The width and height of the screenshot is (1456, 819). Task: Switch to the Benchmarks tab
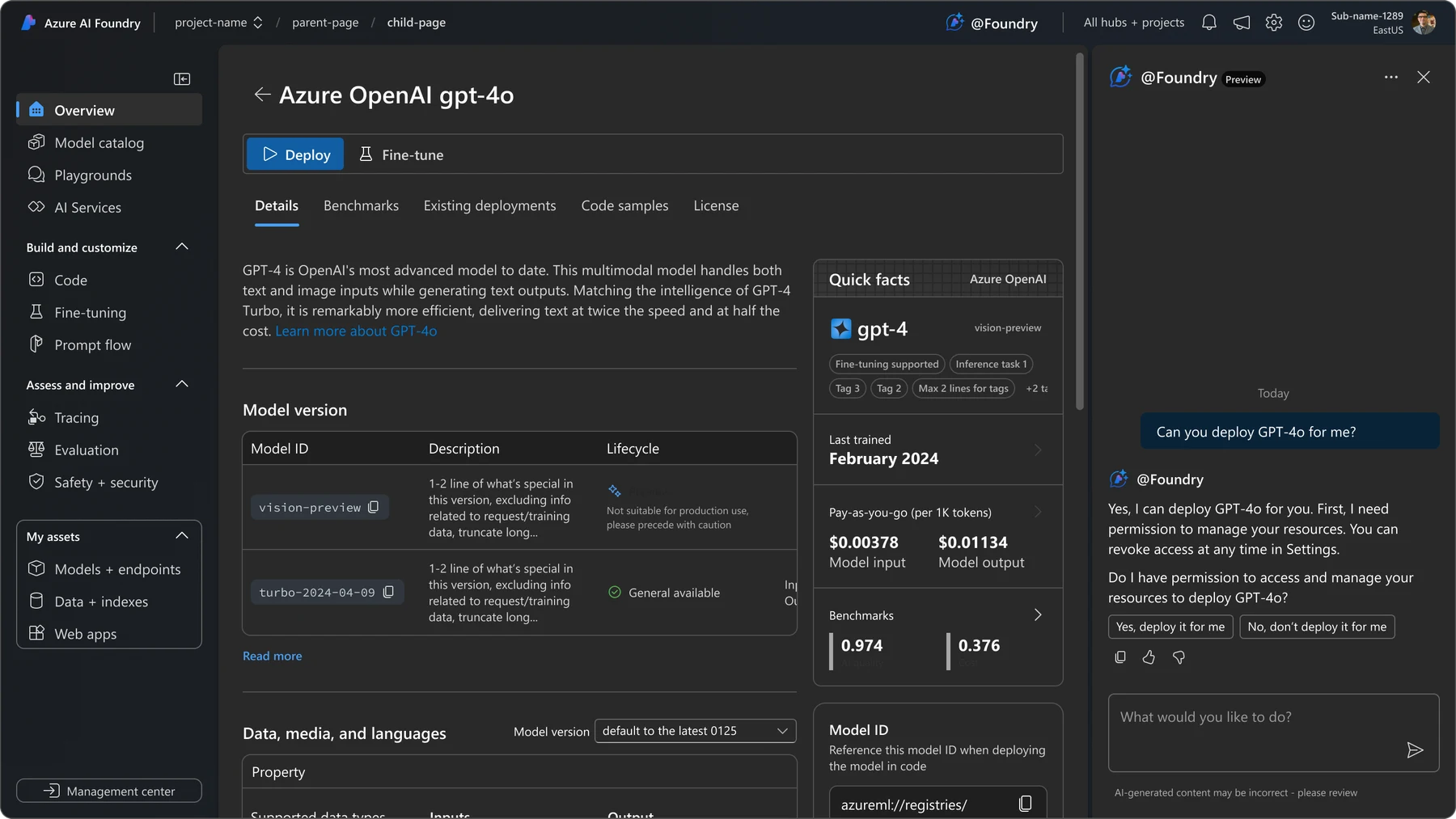tap(361, 205)
